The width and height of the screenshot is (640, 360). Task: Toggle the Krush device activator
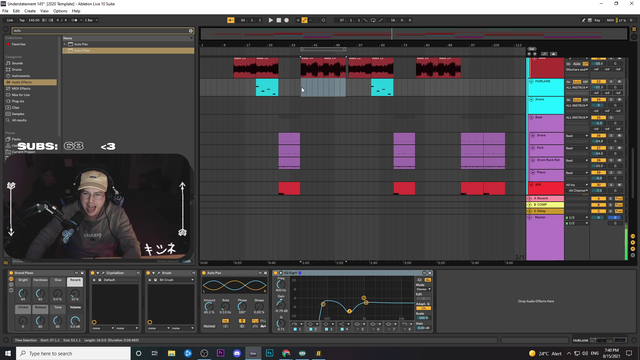[148, 273]
